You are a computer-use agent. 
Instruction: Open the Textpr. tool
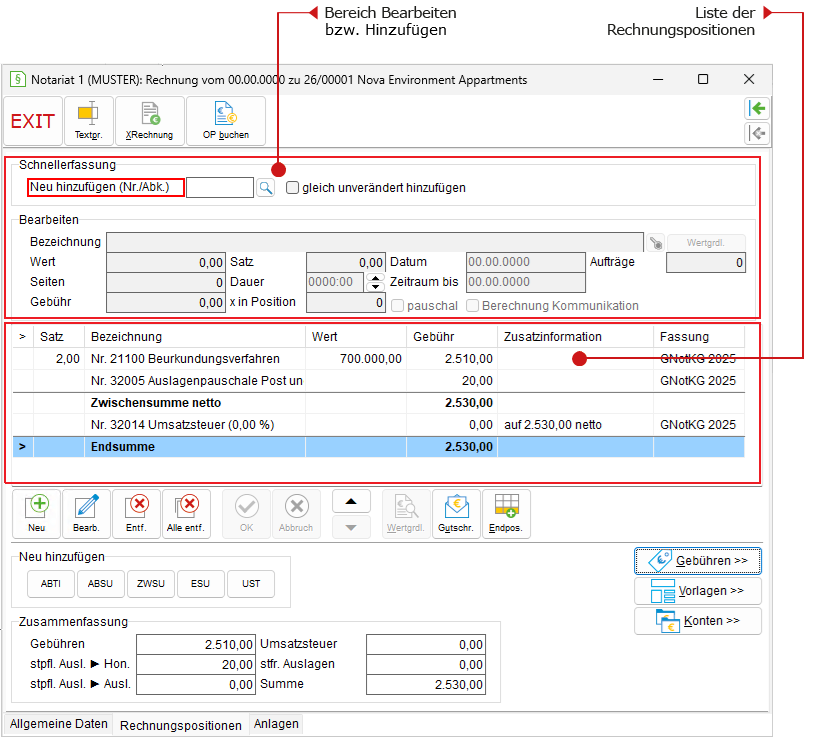point(89,121)
